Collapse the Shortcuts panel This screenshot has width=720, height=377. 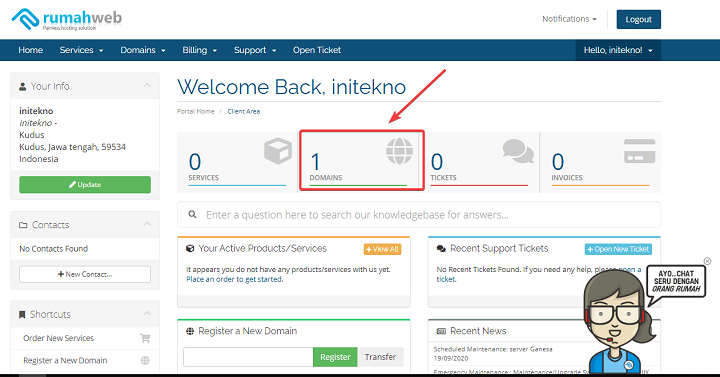[147, 314]
